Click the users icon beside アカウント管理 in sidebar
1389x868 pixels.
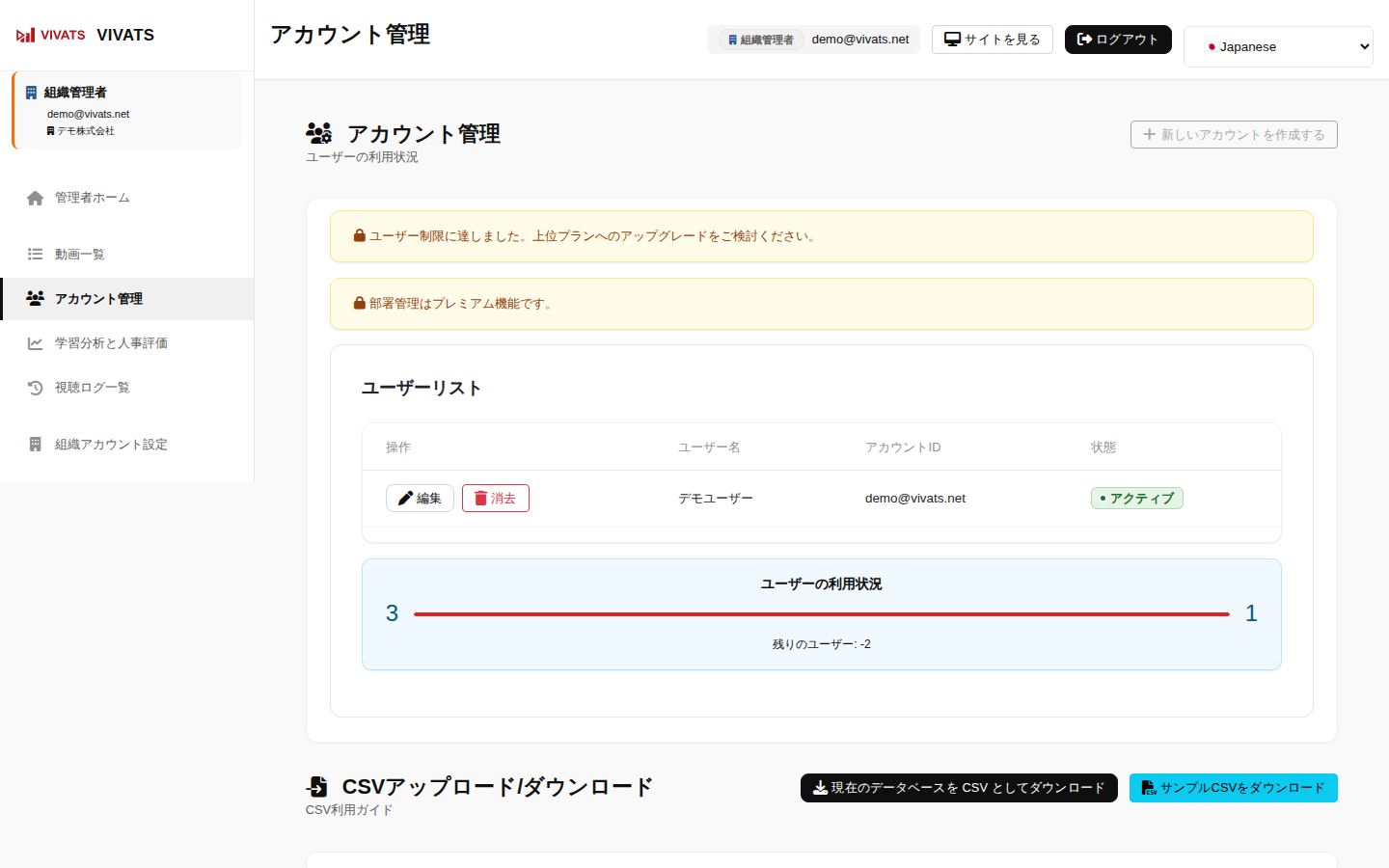[x=36, y=299]
